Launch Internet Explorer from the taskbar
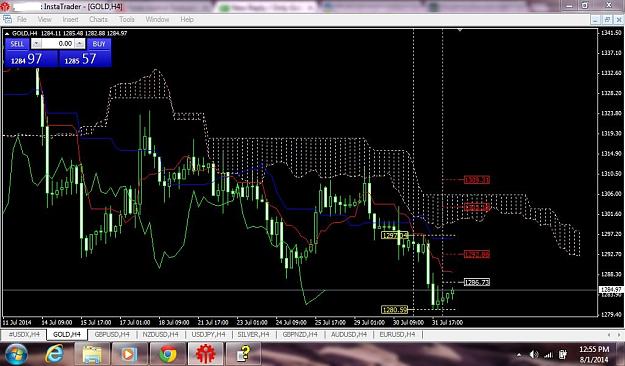 pos(54,354)
